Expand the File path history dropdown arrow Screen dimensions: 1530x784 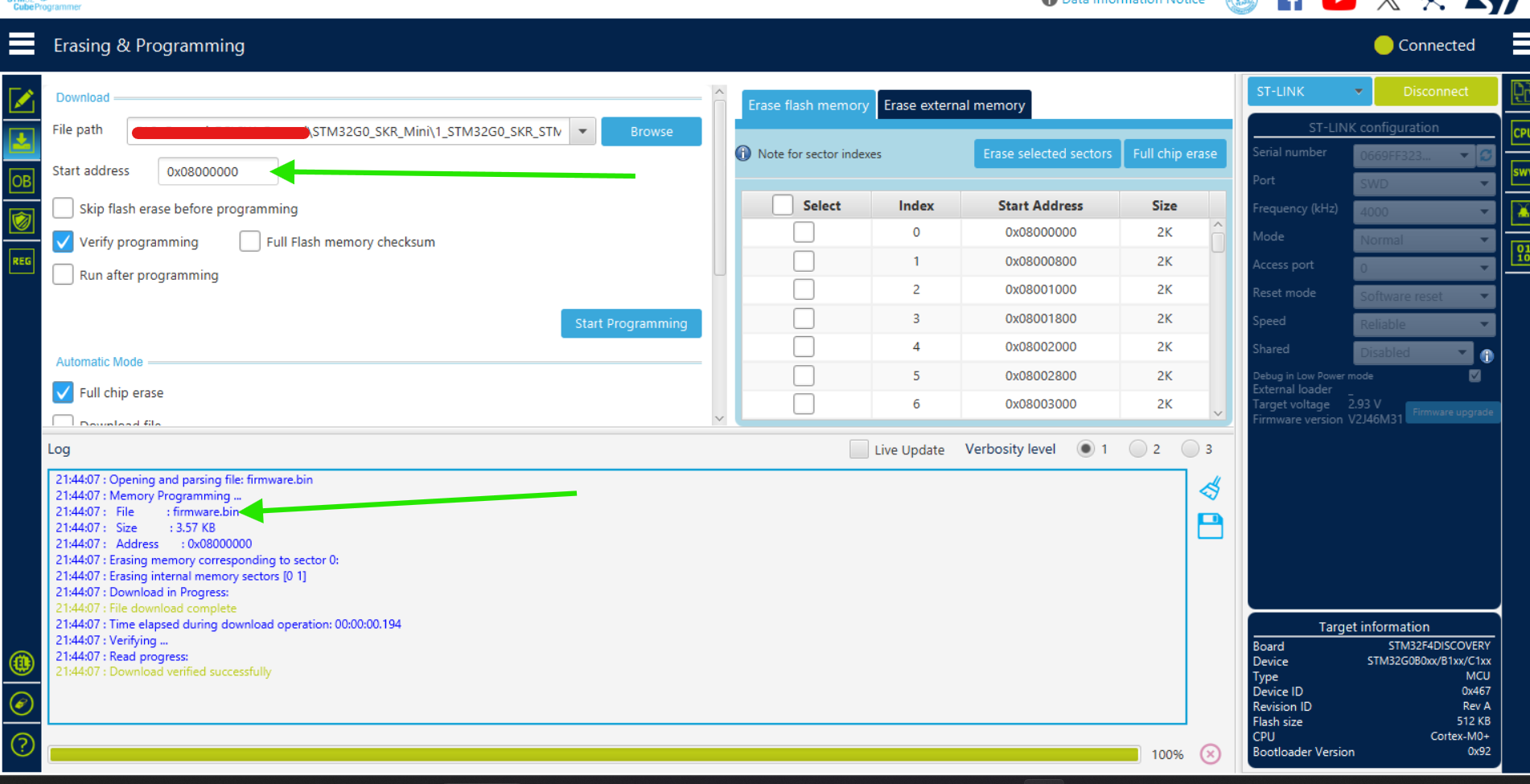point(582,131)
